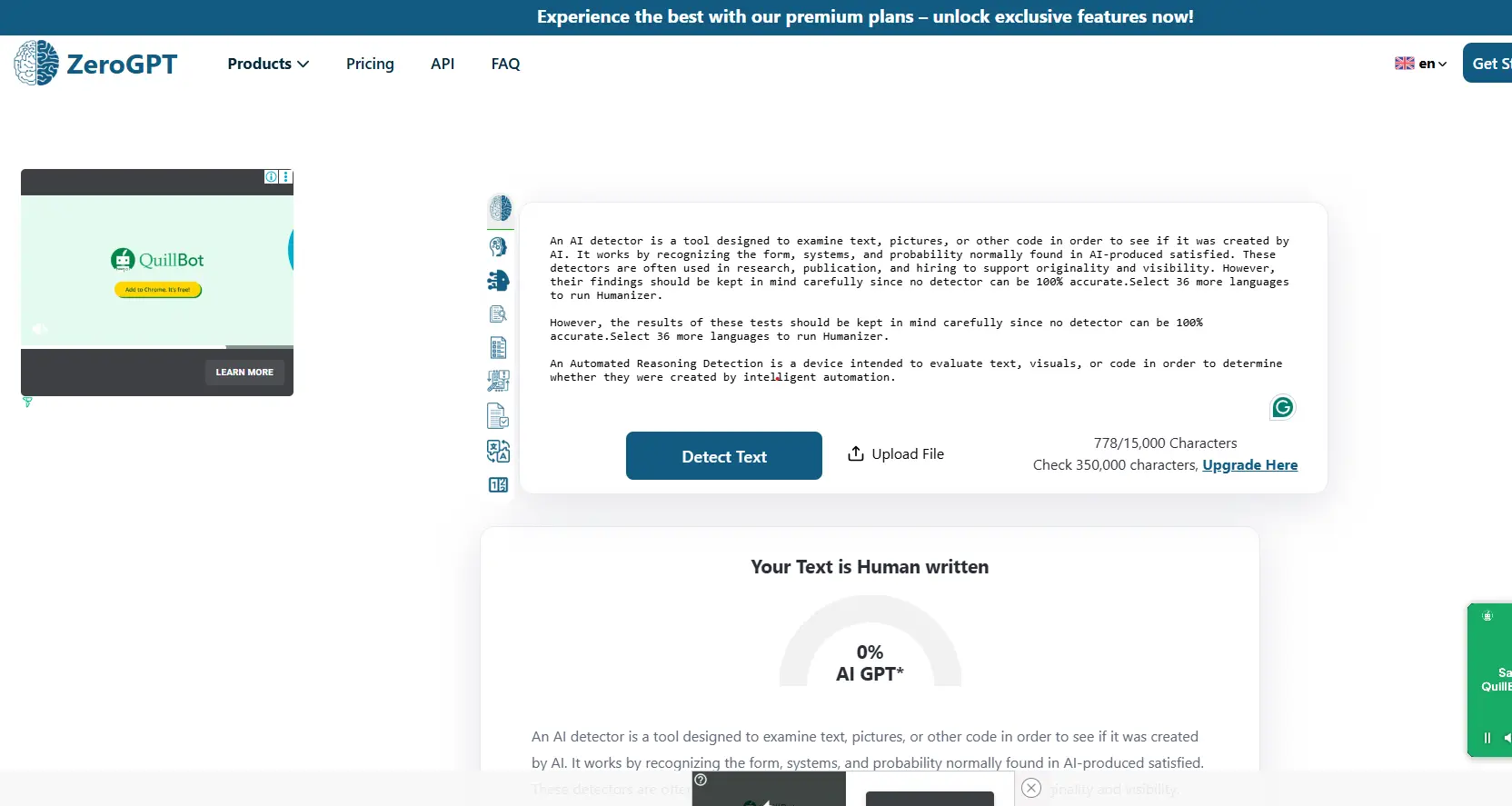Follow the Upgrade Here link
Screen dimensions: 1512x806
point(1249,465)
